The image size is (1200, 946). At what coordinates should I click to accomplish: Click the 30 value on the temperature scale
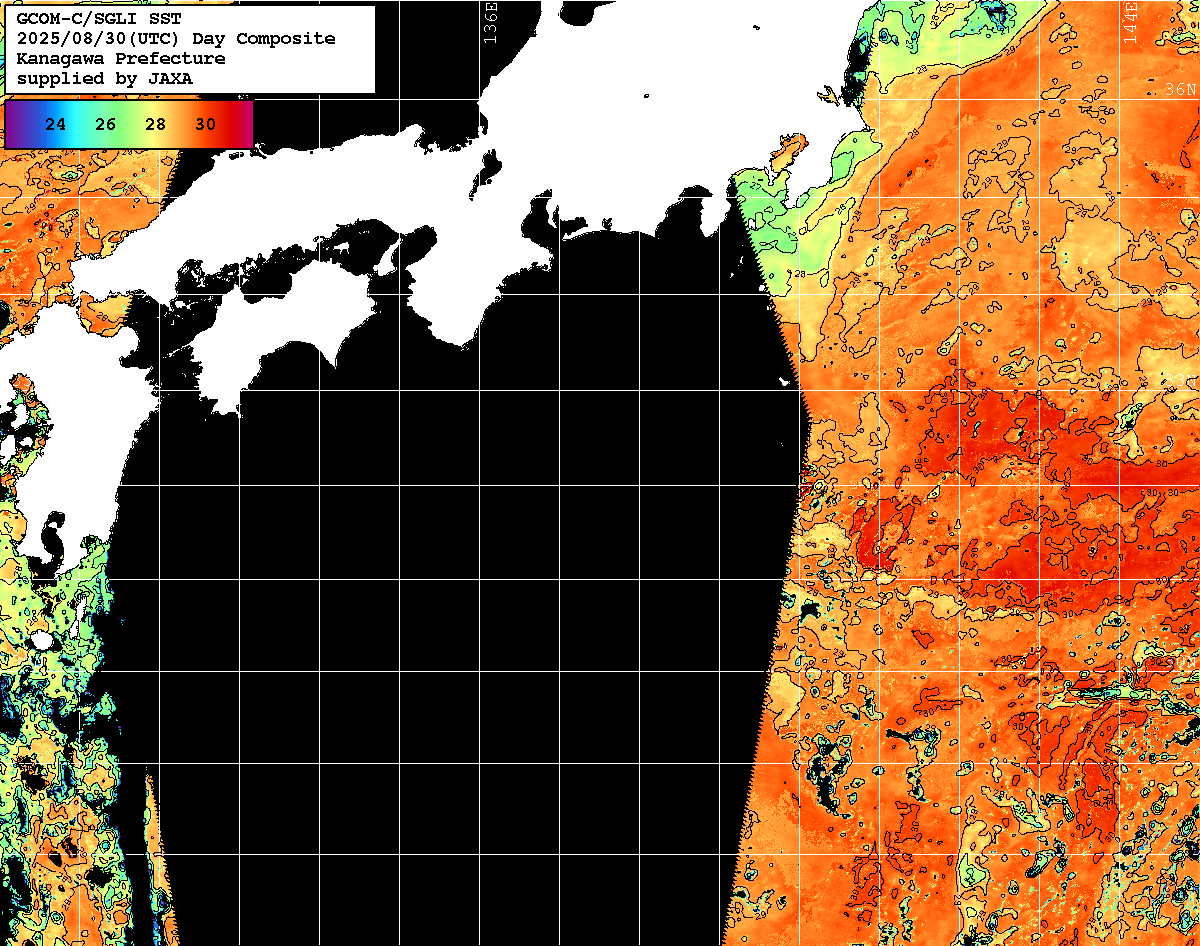pos(206,125)
